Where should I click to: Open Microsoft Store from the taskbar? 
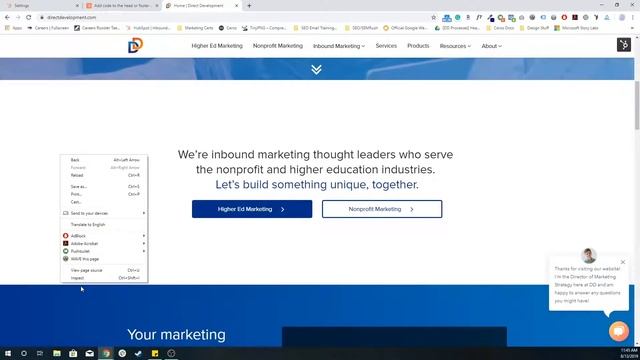(x=73, y=353)
